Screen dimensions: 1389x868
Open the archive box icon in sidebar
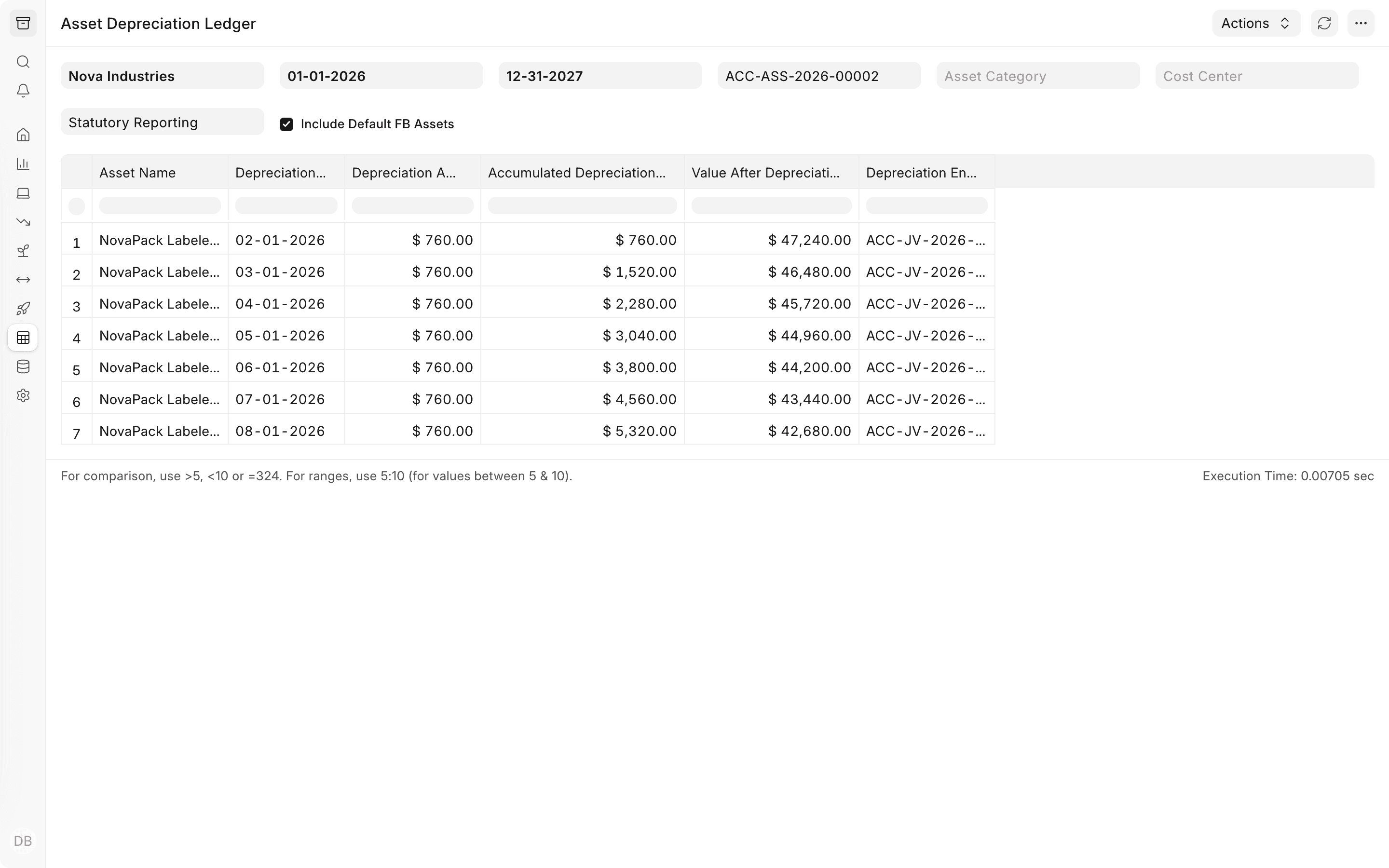pos(23,24)
